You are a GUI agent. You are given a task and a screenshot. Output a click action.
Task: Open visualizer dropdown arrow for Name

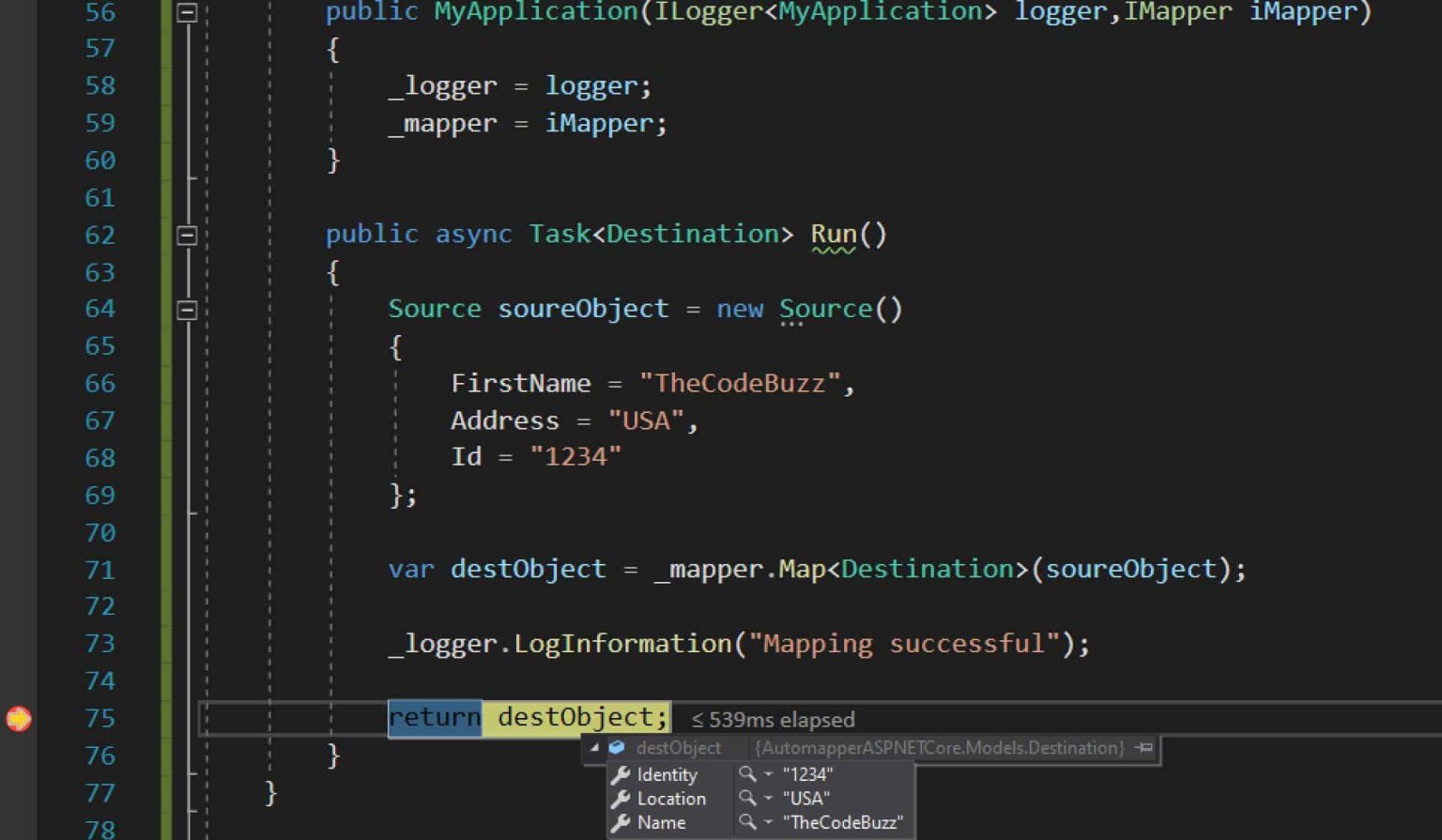click(768, 823)
